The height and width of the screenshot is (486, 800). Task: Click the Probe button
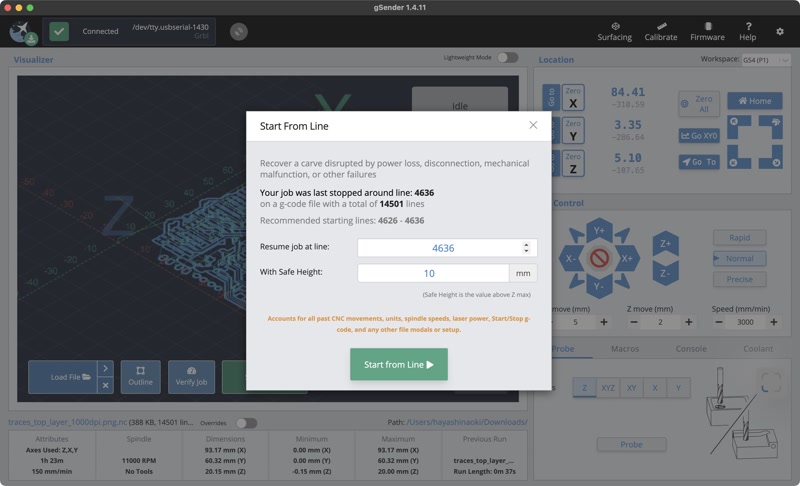pyautogui.click(x=631, y=445)
